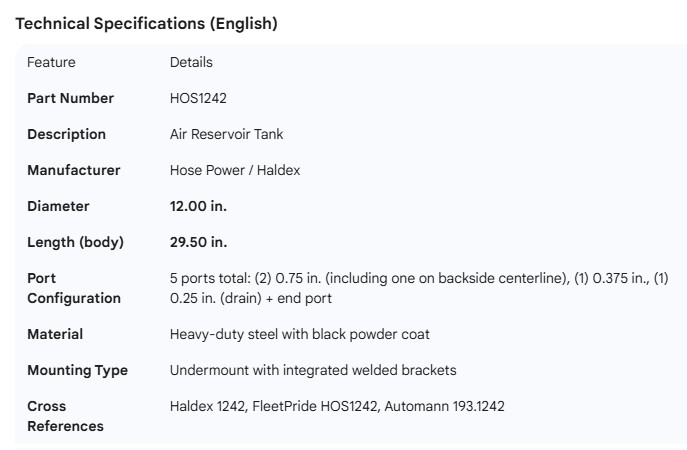Click the Feature column header

point(51,62)
